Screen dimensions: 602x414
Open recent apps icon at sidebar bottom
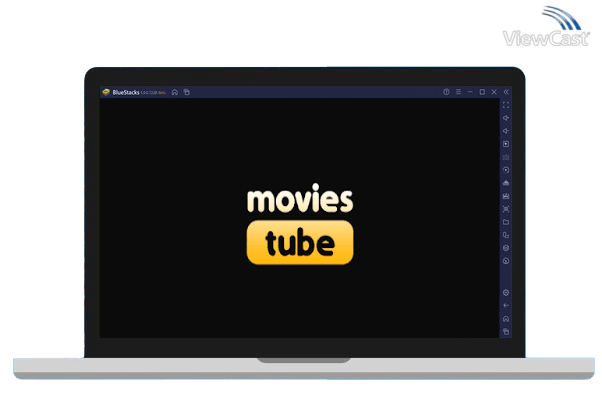click(x=506, y=331)
